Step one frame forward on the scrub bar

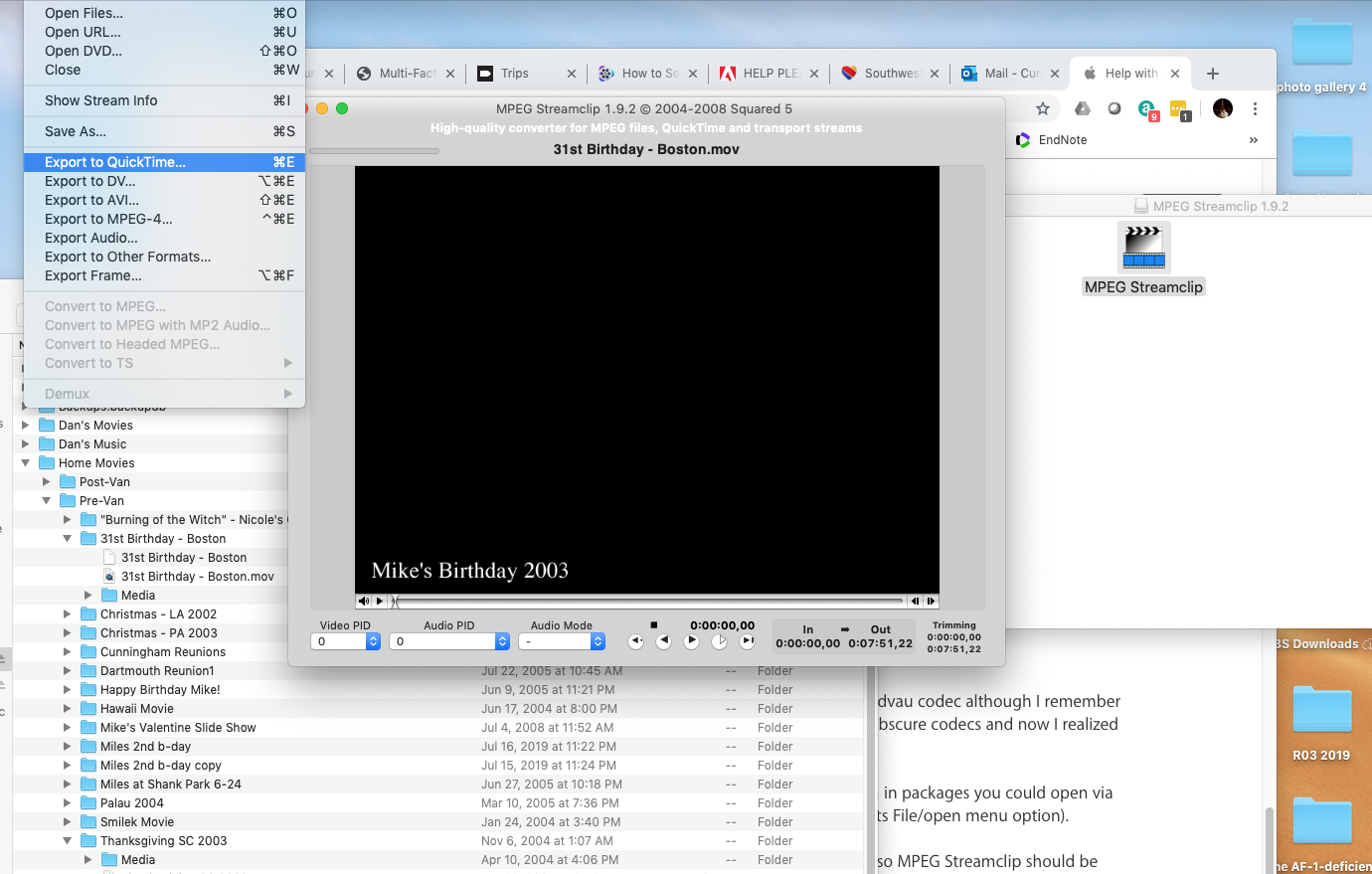click(x=931, y=601)
